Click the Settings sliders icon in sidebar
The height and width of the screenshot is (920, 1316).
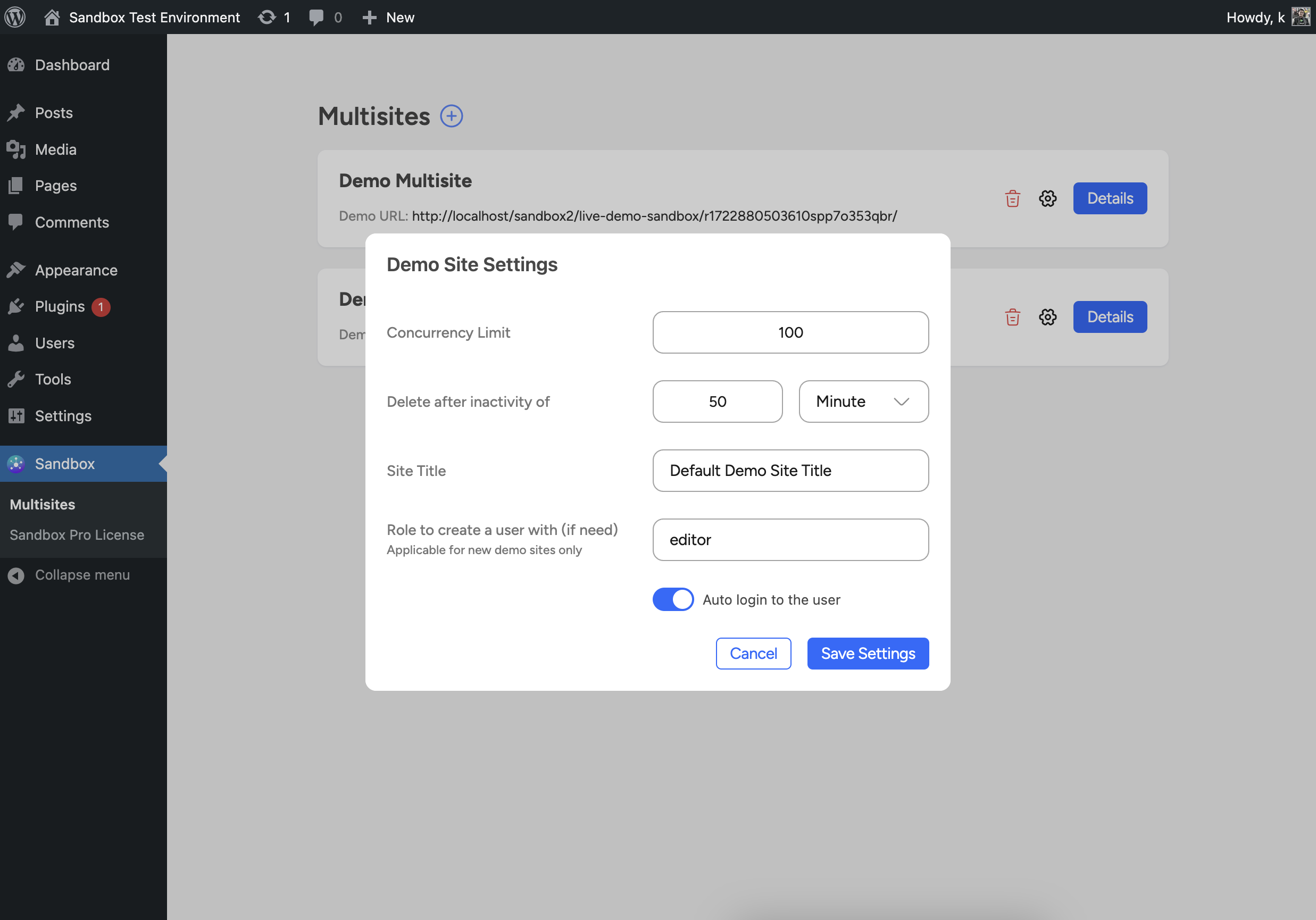pos(16,416)
